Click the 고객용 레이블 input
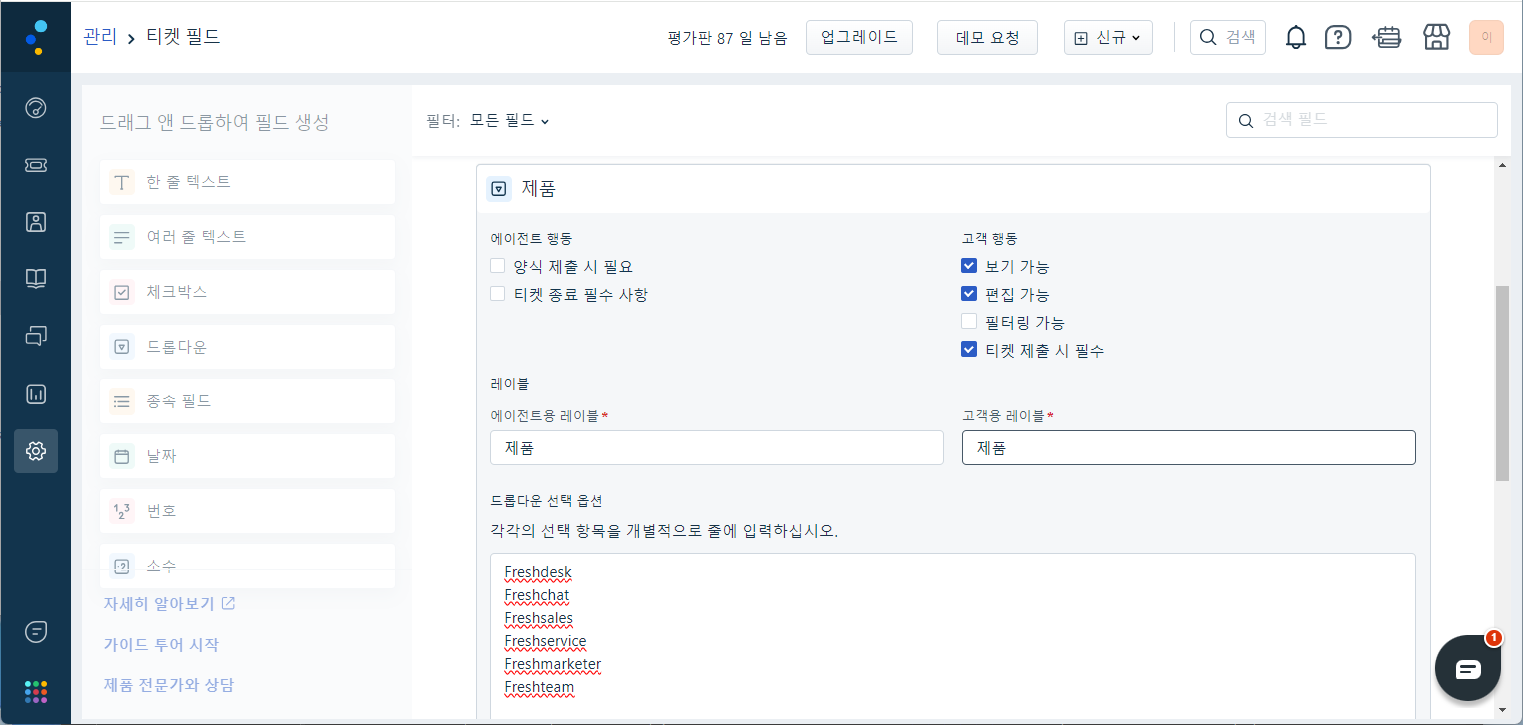The height and width of the screenshot is (725, 1523). pos(1189,448)
